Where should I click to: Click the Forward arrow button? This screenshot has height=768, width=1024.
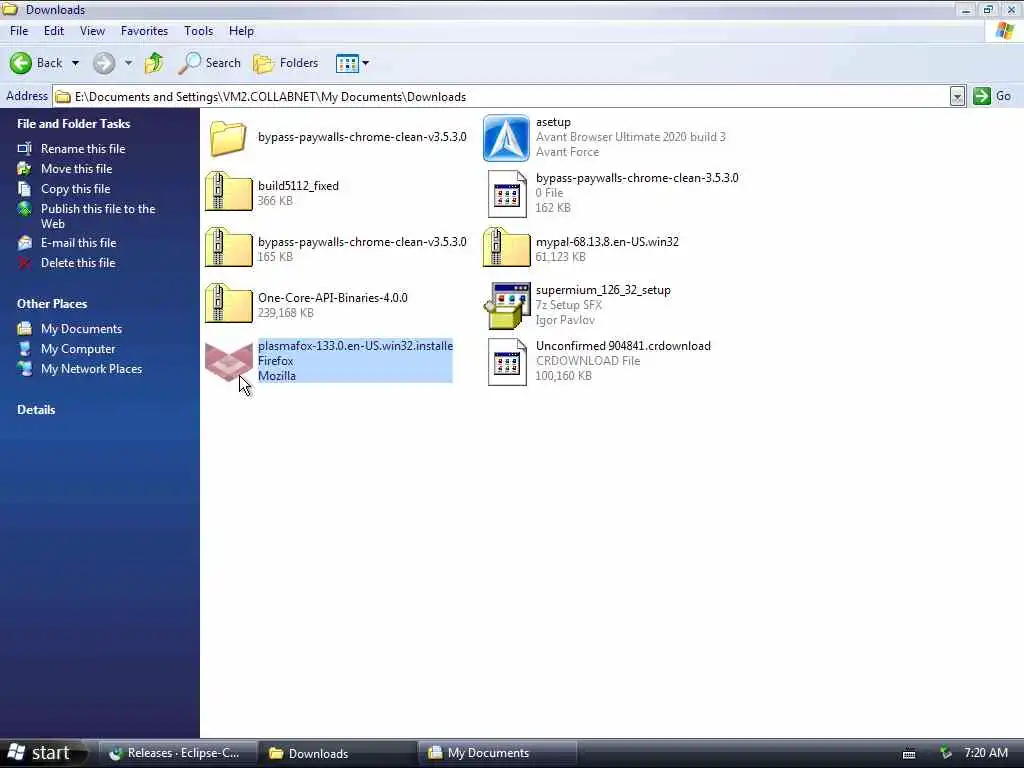[x=104, y=63]
